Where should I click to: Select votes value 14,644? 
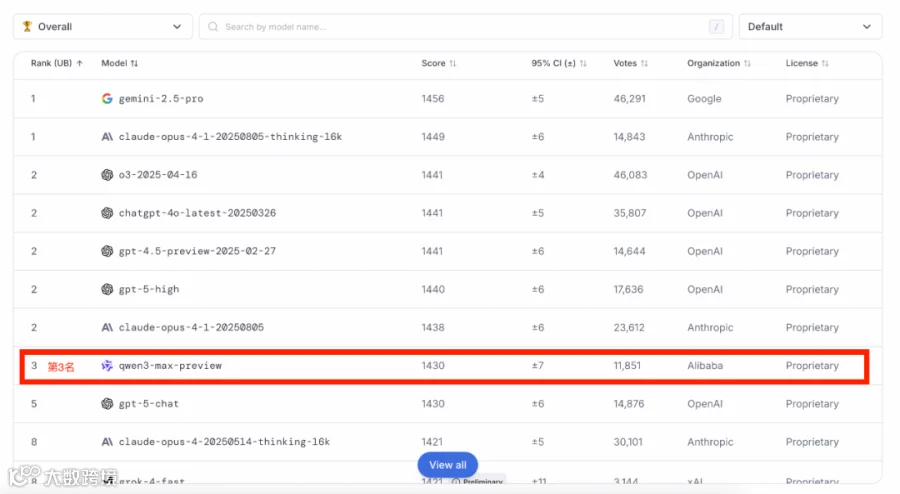[x=629, y=251]
